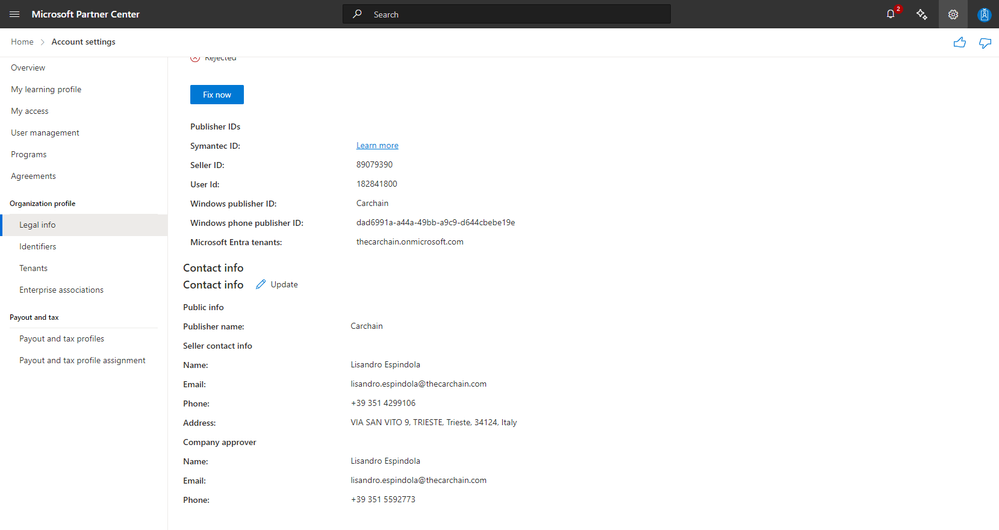The image size is (999, 530).
Task: Click the red Rejected status icon
Action: (x=195, y=58)
